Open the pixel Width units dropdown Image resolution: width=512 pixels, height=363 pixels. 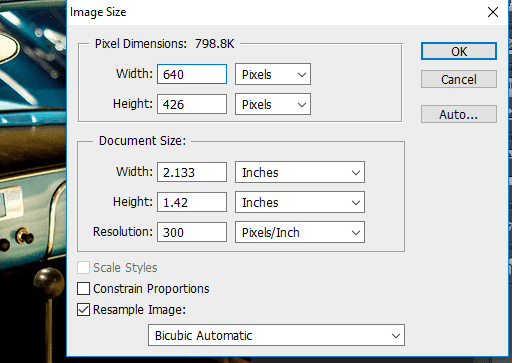click(273, 74)
